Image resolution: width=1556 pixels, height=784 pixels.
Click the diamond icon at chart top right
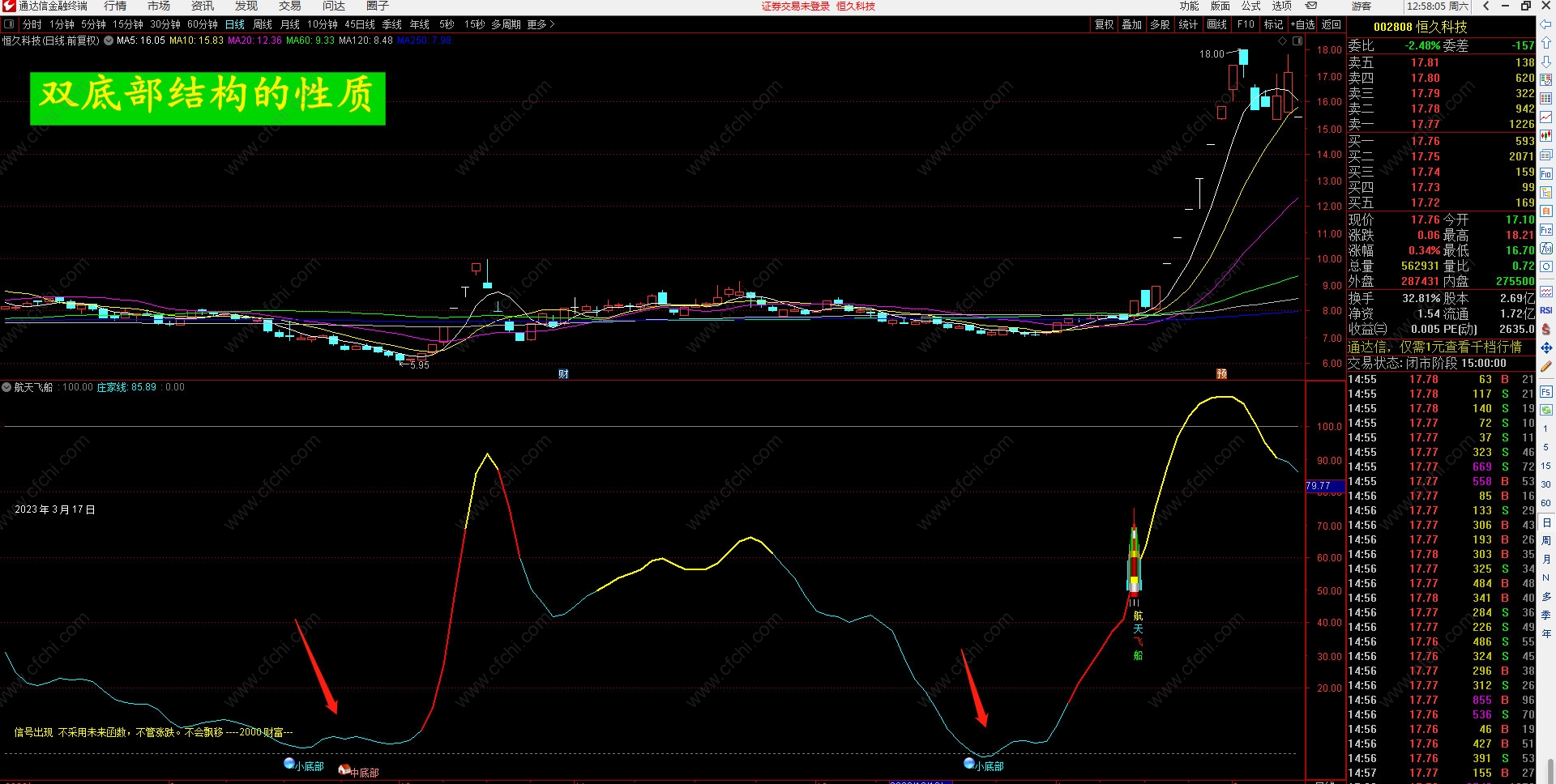click(x=1282, y=40)
